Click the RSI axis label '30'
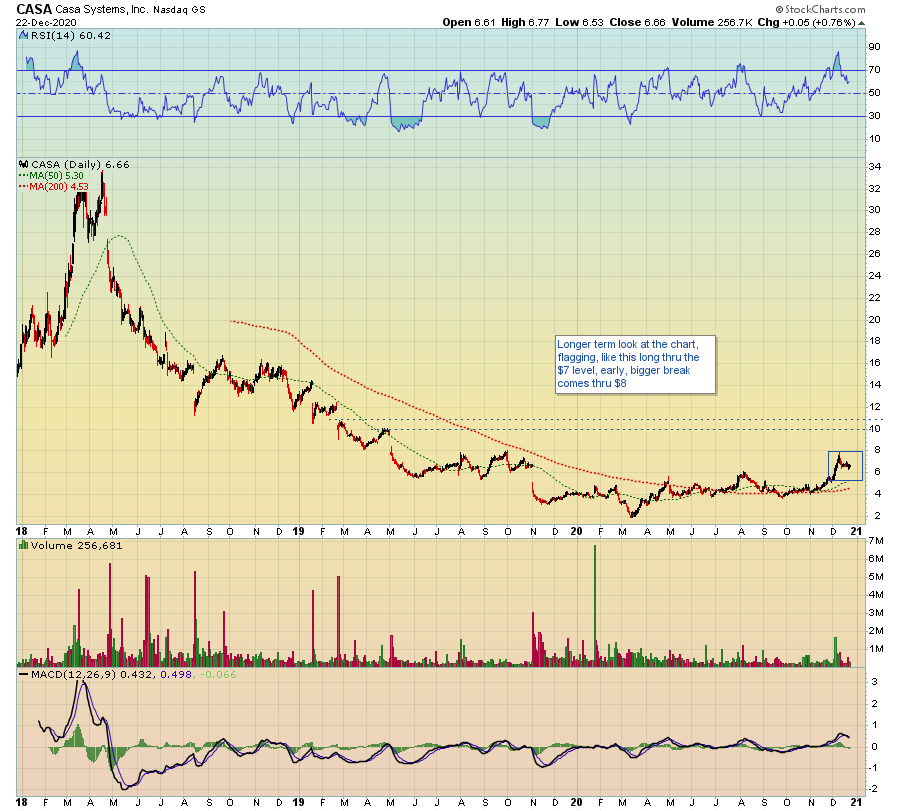900x811 pixels. click(875, 116)
